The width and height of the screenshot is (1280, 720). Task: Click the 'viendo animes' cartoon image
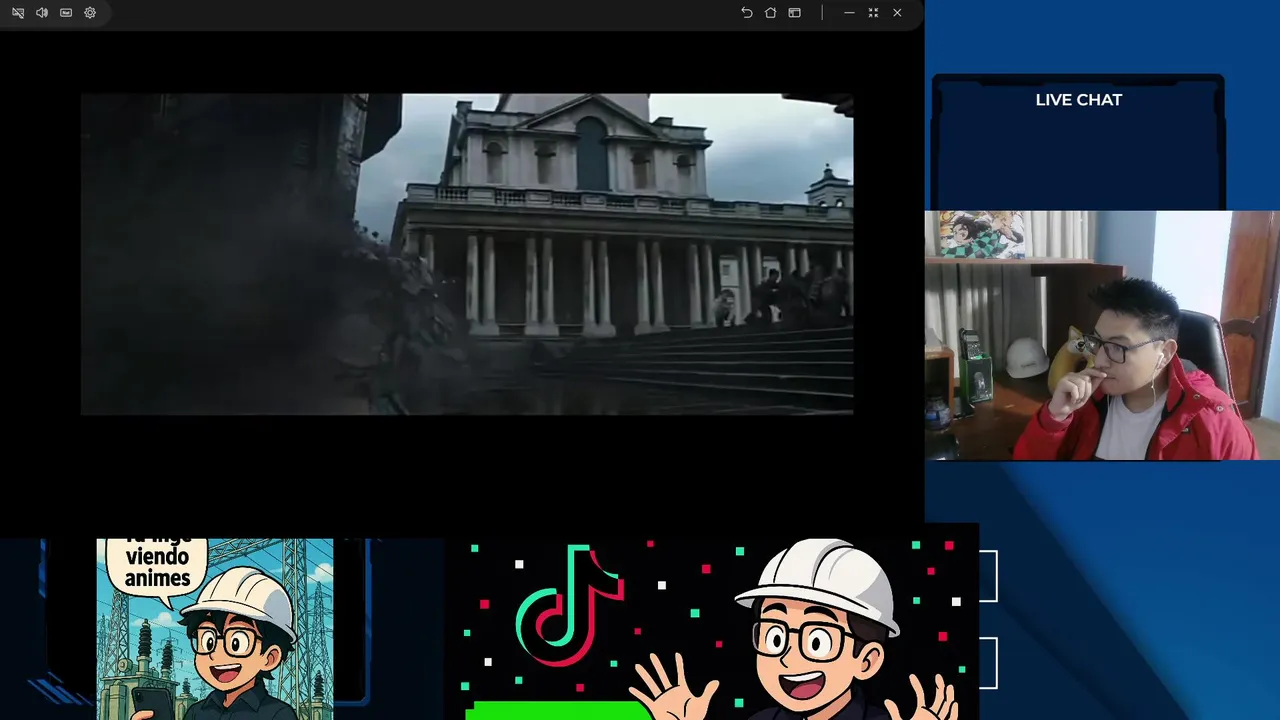click(x=215, y=629)
